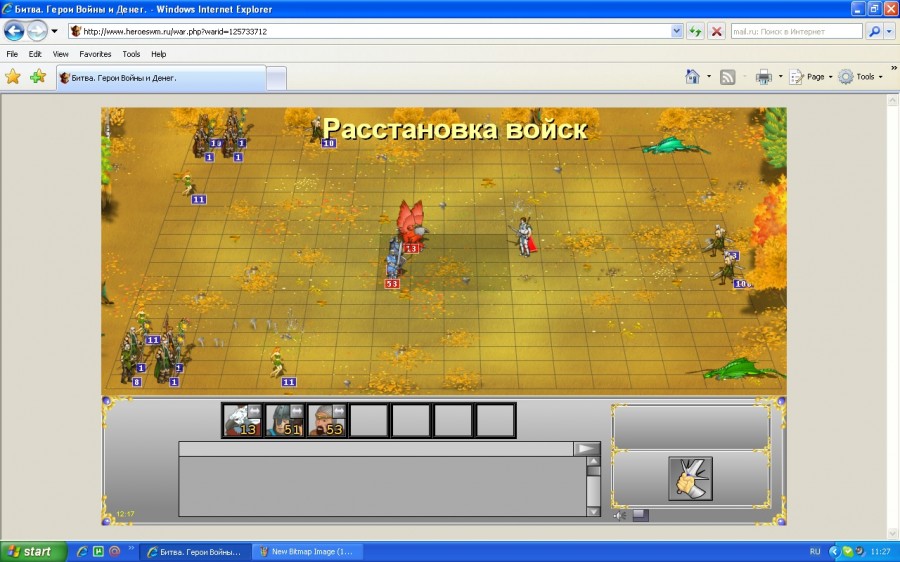The width and height of the screenshot is (900, 562).
Task: Click the 12:17 game timer
Action: coord(125,514)
